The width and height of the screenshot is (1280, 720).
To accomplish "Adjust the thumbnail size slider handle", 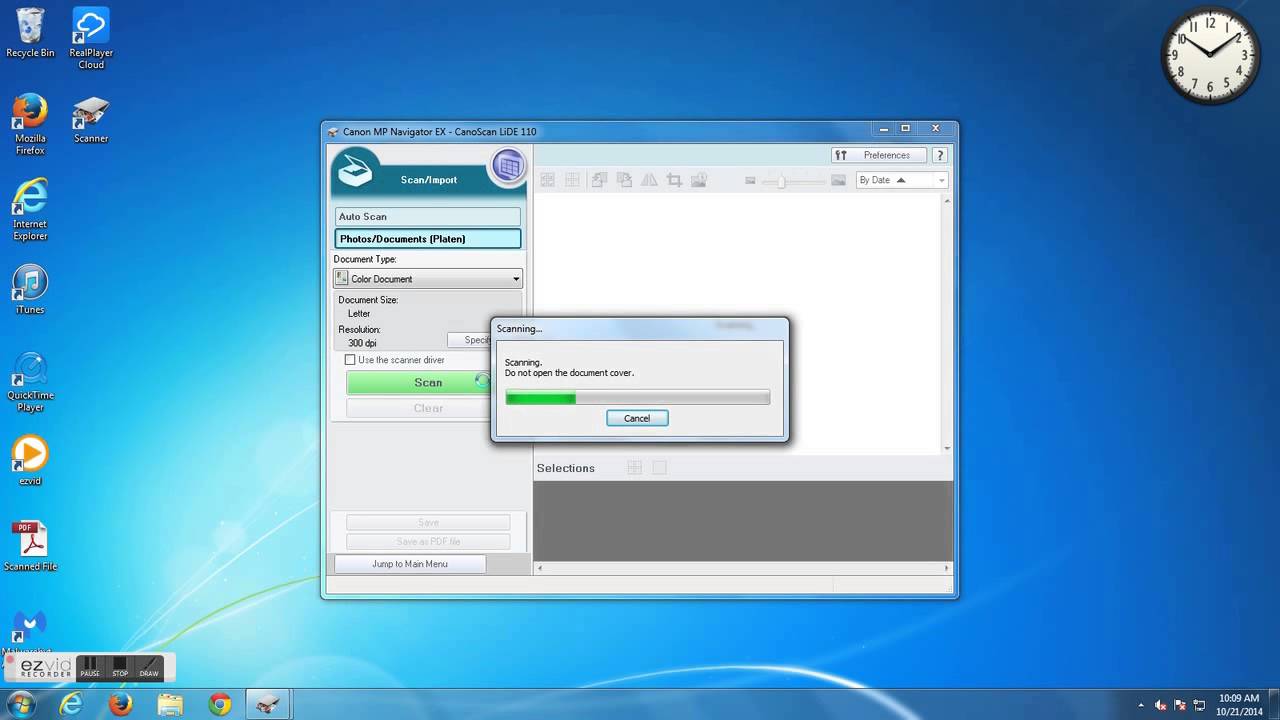I will coord(782,181).
